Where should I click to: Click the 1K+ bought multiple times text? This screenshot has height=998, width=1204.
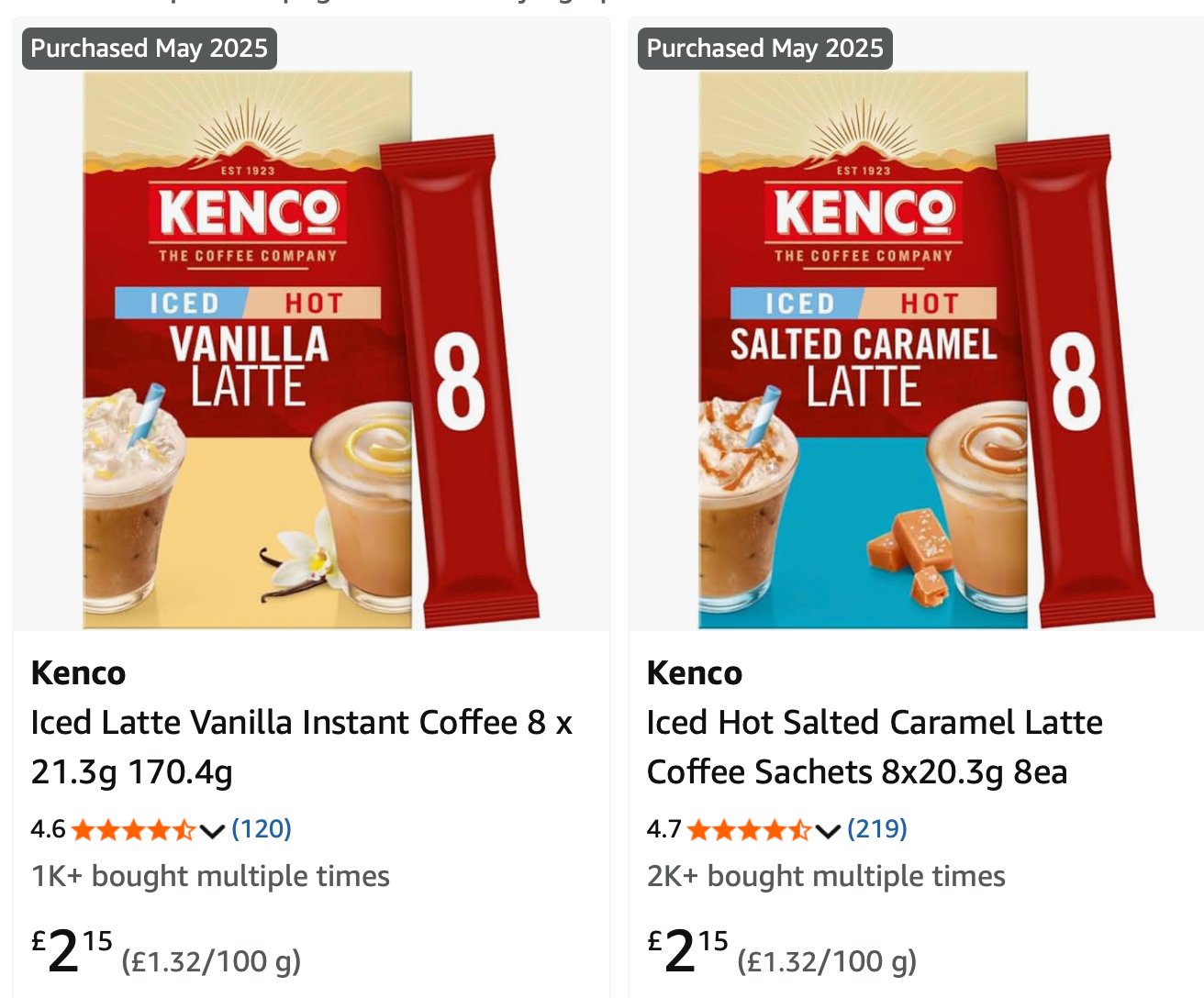210,877
